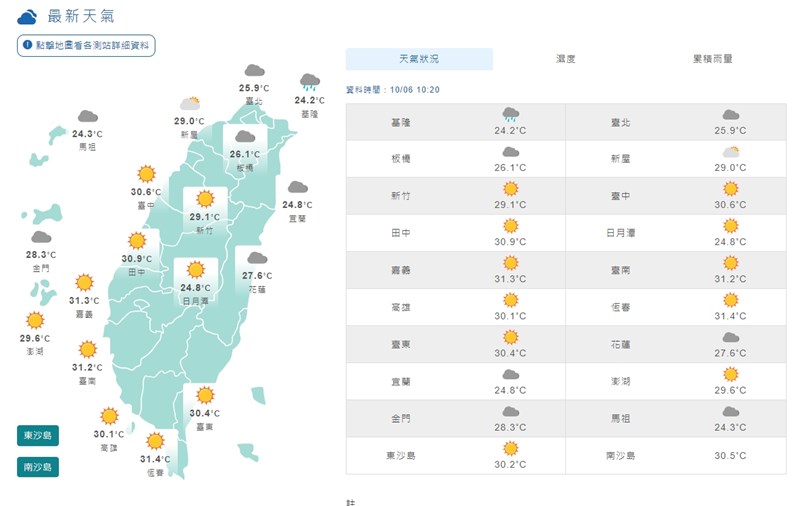This screenshot has height=506, width=800.
Task: Click the Yilan cloud icon on map
Action: (297, 187)
